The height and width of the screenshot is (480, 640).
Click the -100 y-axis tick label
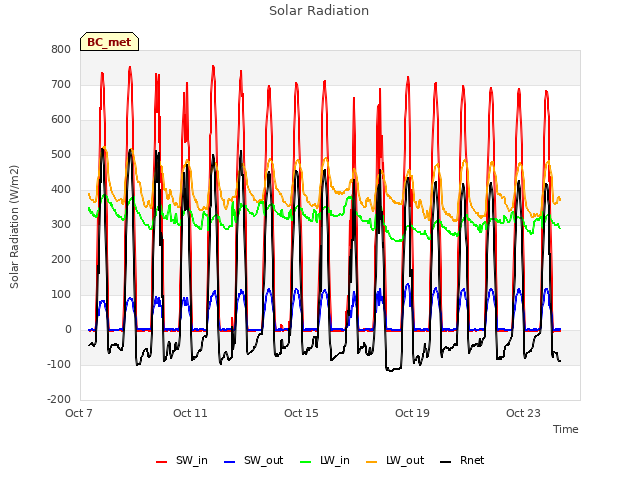(59, 364)
